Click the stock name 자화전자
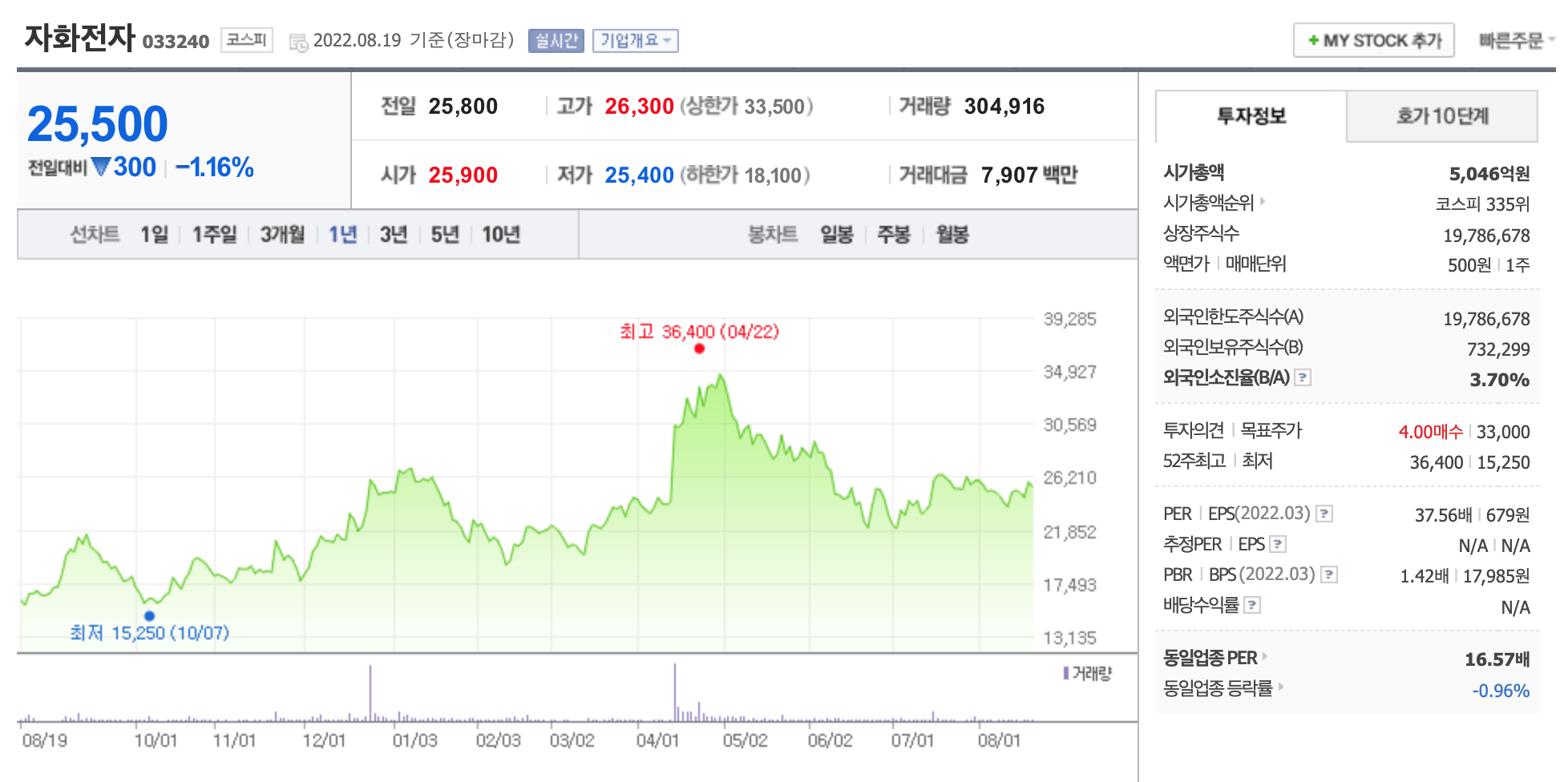This screenshot has height=782, width=1568. (79, 38)
